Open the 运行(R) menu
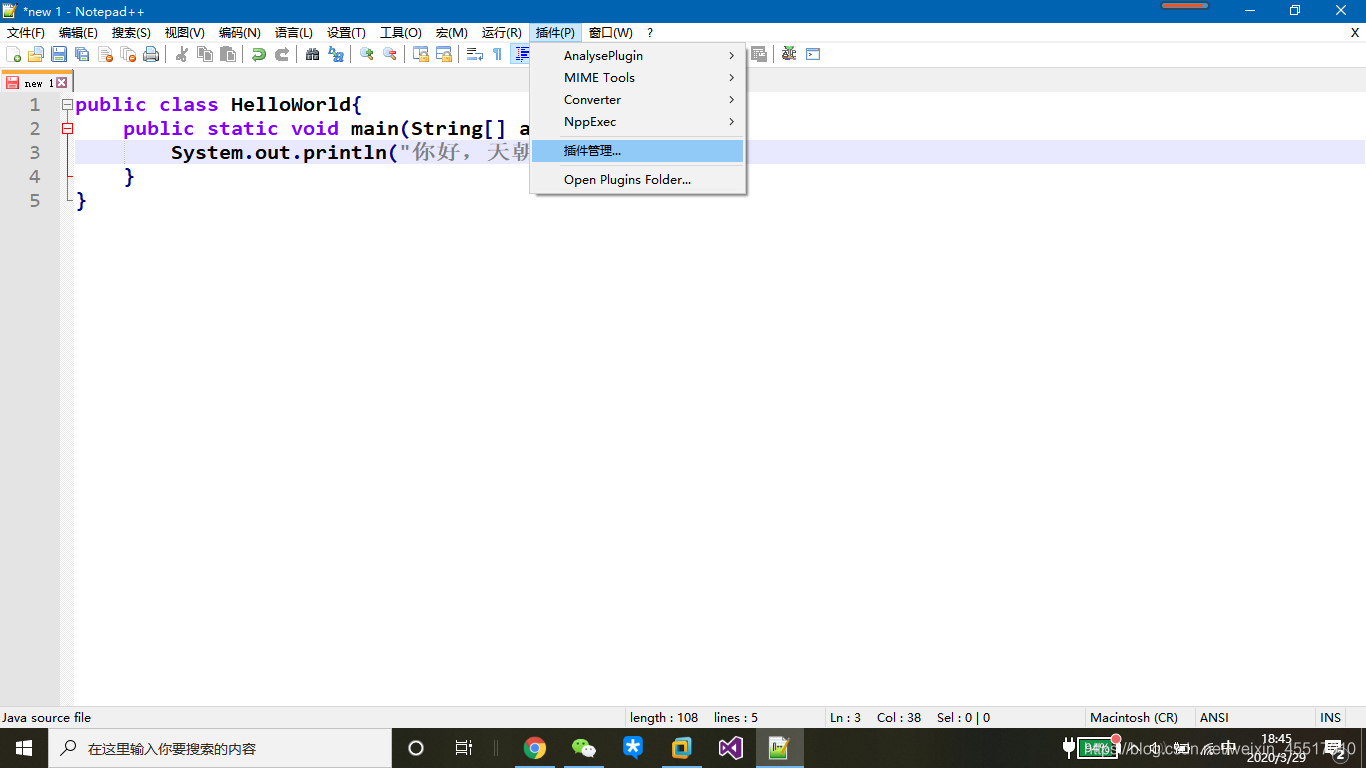Image resolution: width=1366 pixels, height=768 pixels. click(x=502, y=33)
